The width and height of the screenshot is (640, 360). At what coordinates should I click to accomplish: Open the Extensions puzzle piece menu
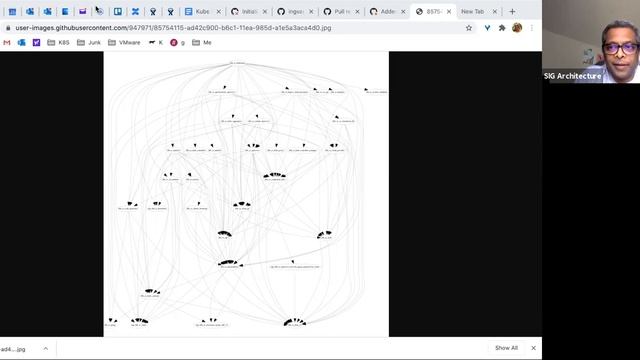click(502, 28)
